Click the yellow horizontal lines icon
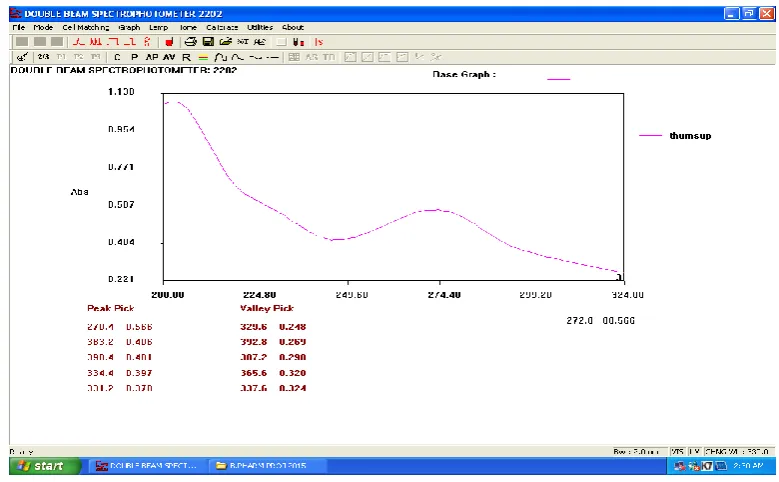 pyautogui.click(x=203, y=58)
